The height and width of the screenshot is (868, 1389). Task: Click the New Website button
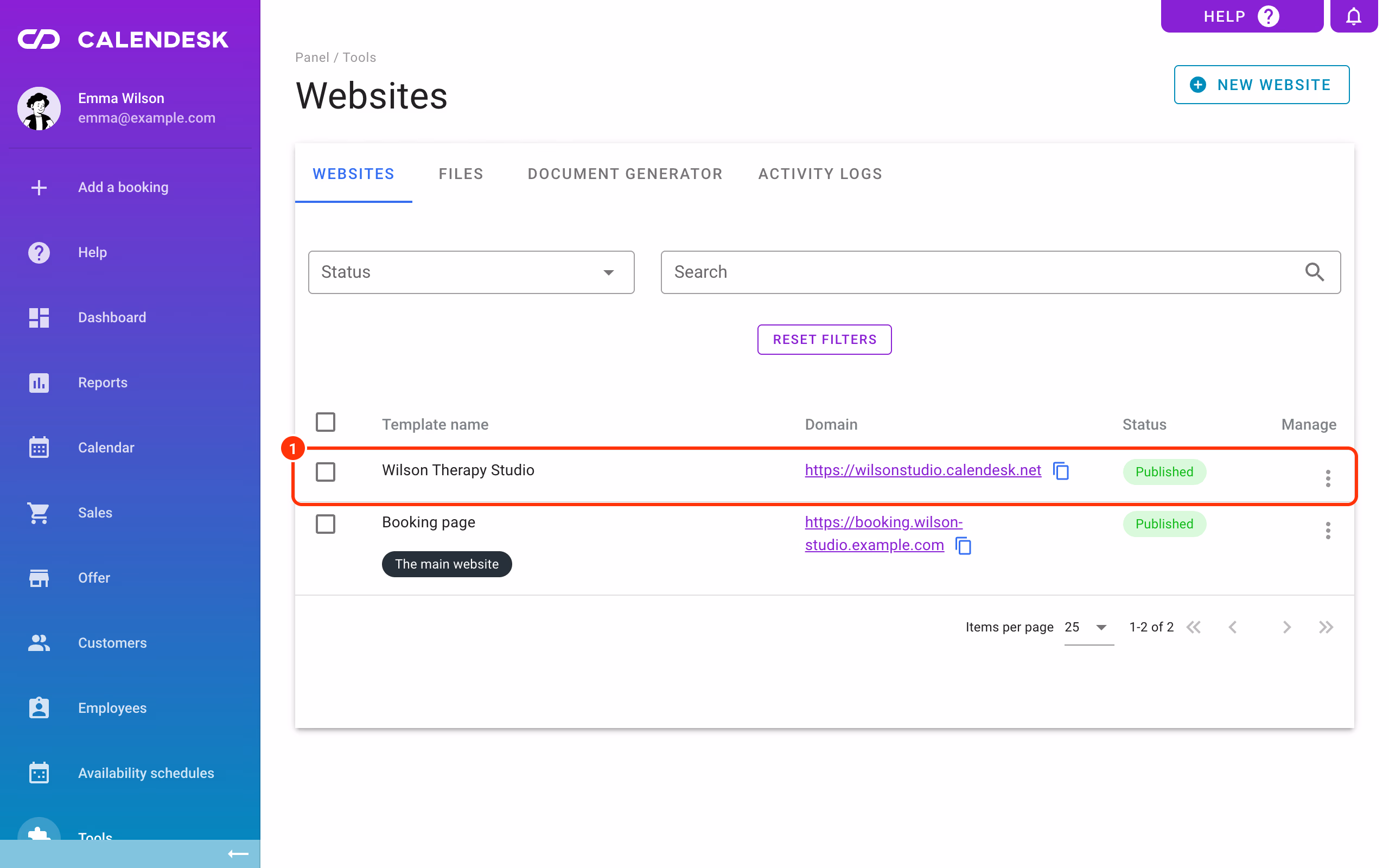1261,85
